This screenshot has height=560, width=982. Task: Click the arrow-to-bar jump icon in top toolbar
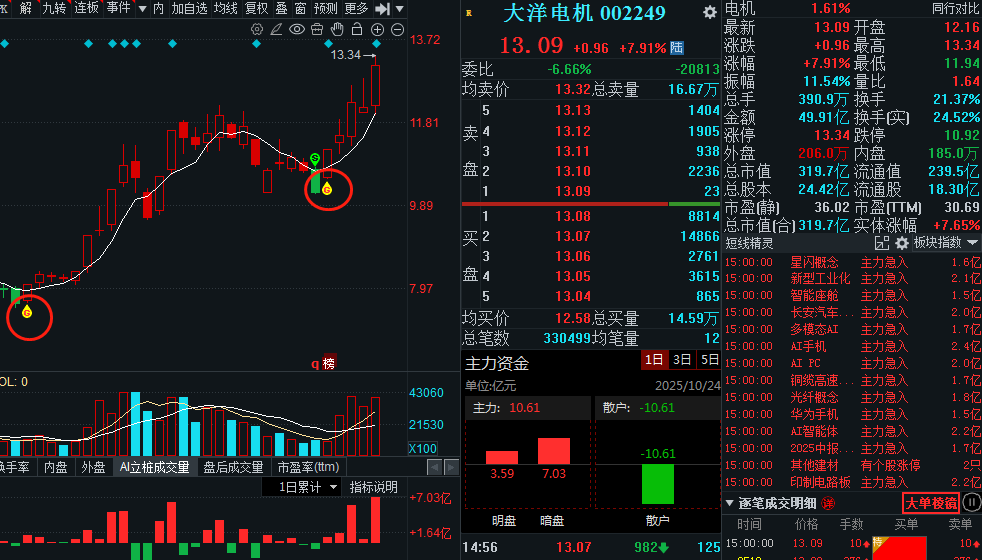tap(382, 9)
